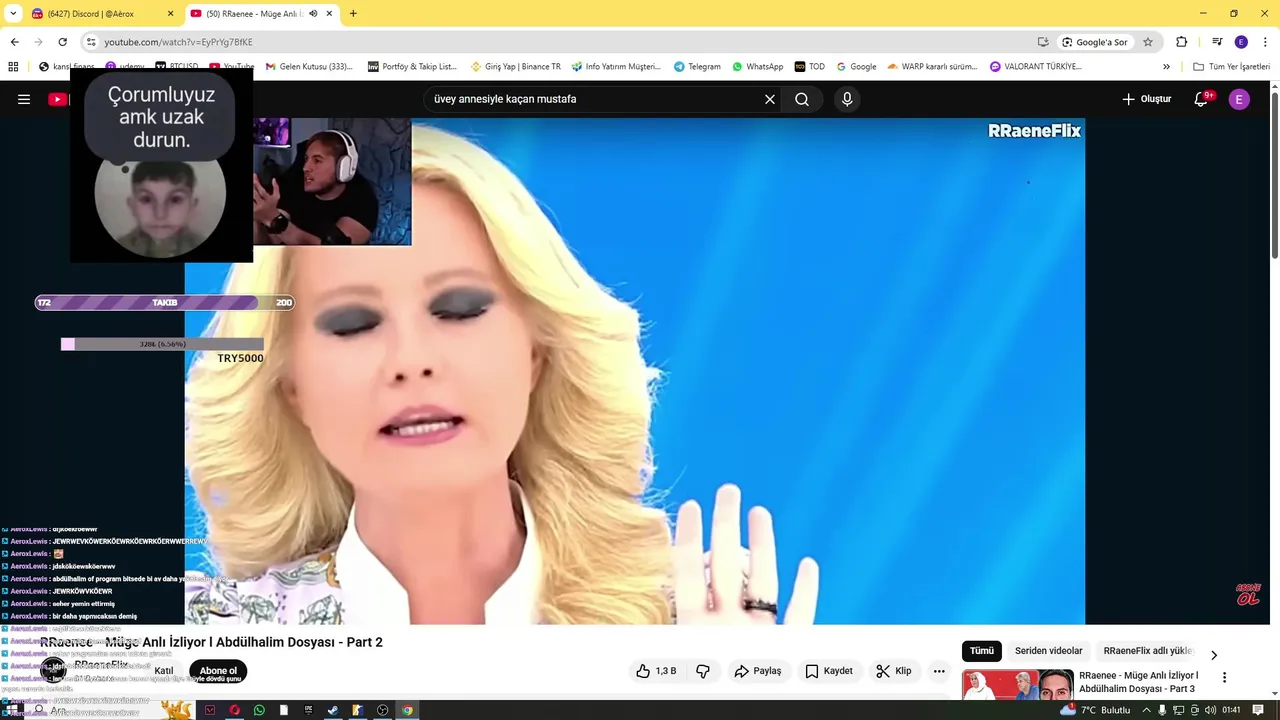The width and height of the screenshot is (1280, 720).
Task: Select the RRaeneFlix adlı yükleyen chip
Action: [x=1148, y=651]
